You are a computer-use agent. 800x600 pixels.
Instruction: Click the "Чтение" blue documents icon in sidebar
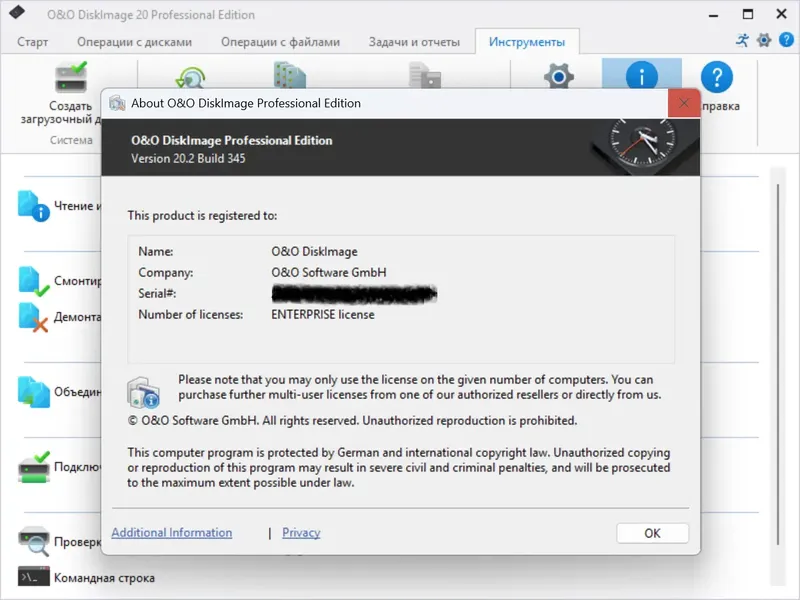(33, 203)
